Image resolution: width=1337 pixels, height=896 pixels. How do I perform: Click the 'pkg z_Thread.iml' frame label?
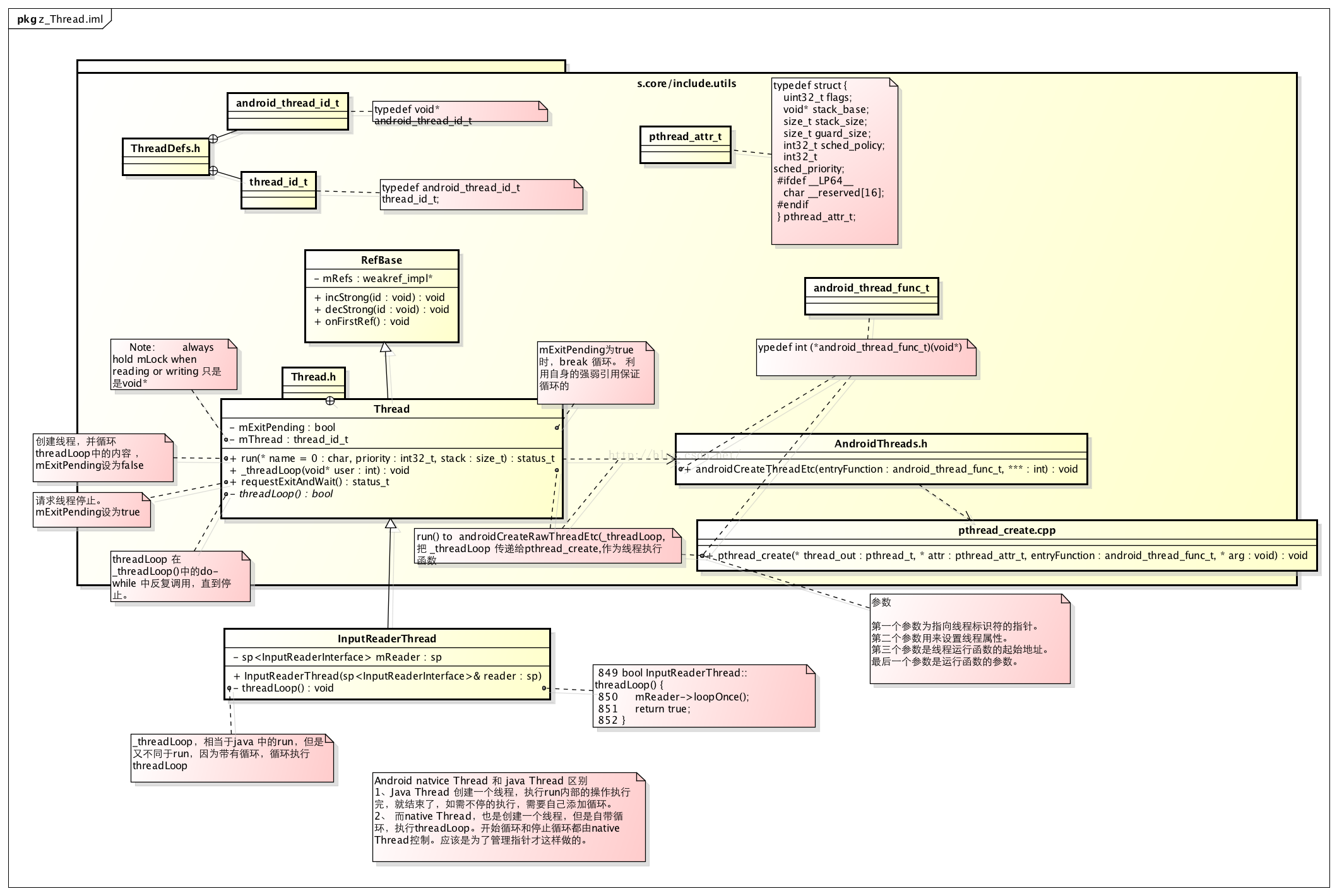(60, 19)
